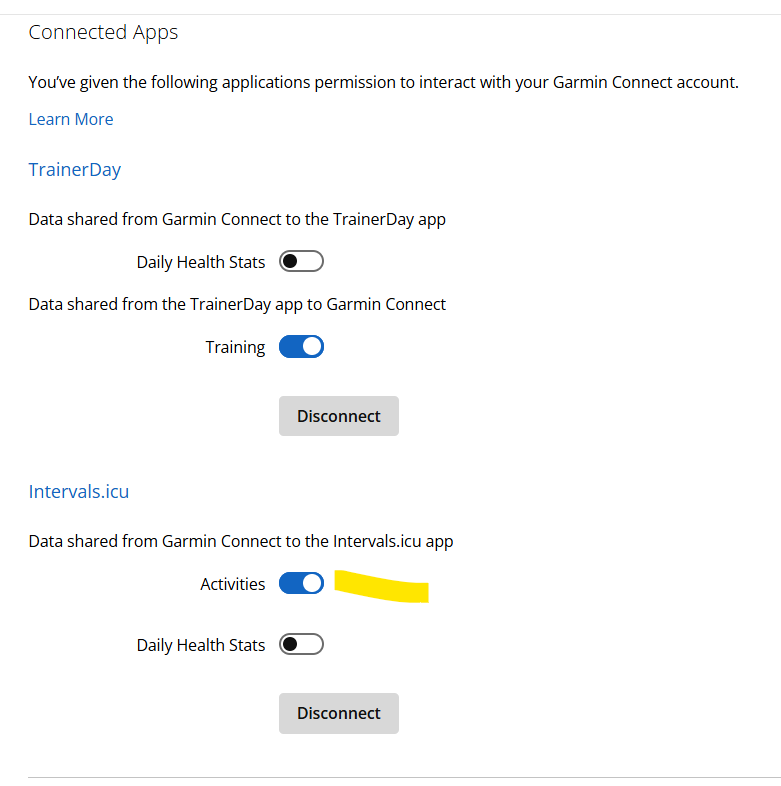Enable Daily Health Stats for Intervals.icu

pyautogui.click(x=301, y=645)
